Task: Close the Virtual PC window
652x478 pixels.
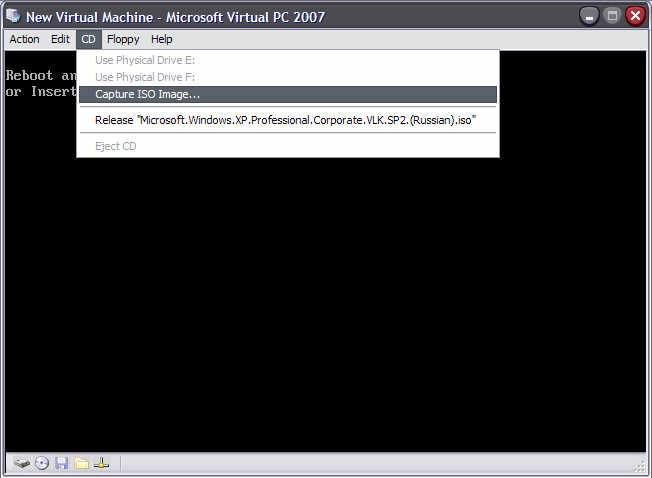Action: (x=635, y=17)
